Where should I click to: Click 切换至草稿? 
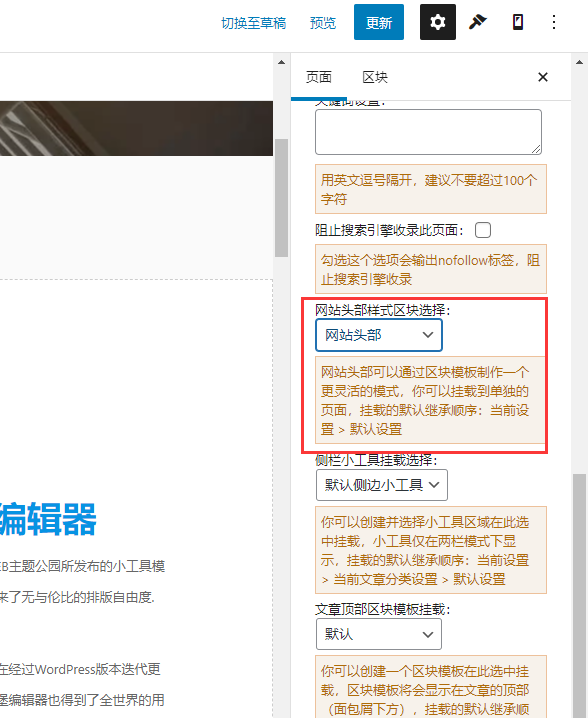click(x=254, y=22)
